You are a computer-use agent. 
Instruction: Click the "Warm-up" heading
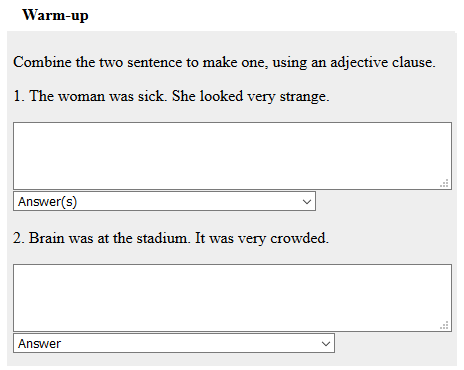tap(55, 15)
